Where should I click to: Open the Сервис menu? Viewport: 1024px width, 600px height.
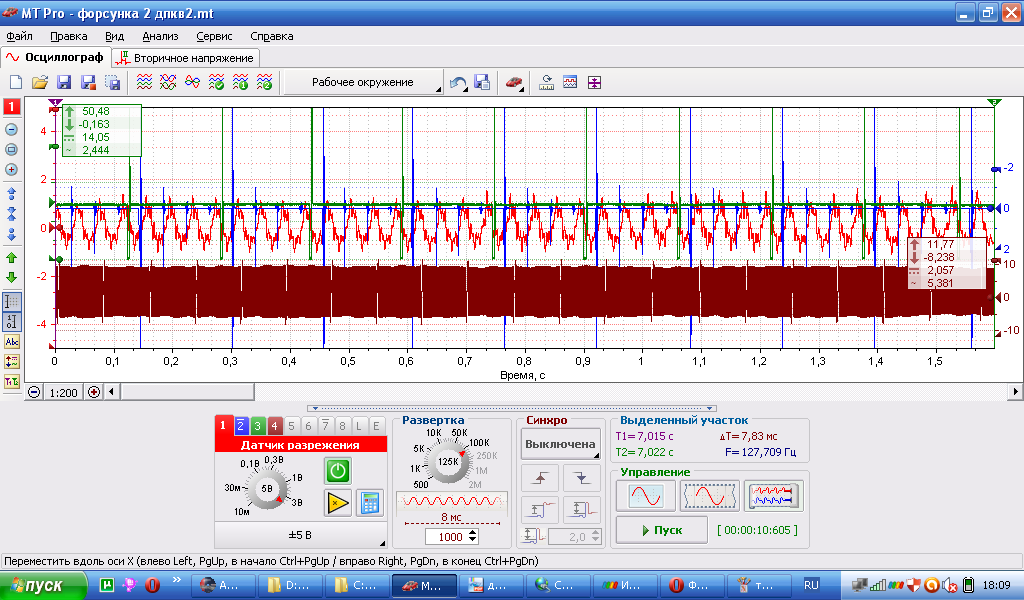click(x=214, y=37)
